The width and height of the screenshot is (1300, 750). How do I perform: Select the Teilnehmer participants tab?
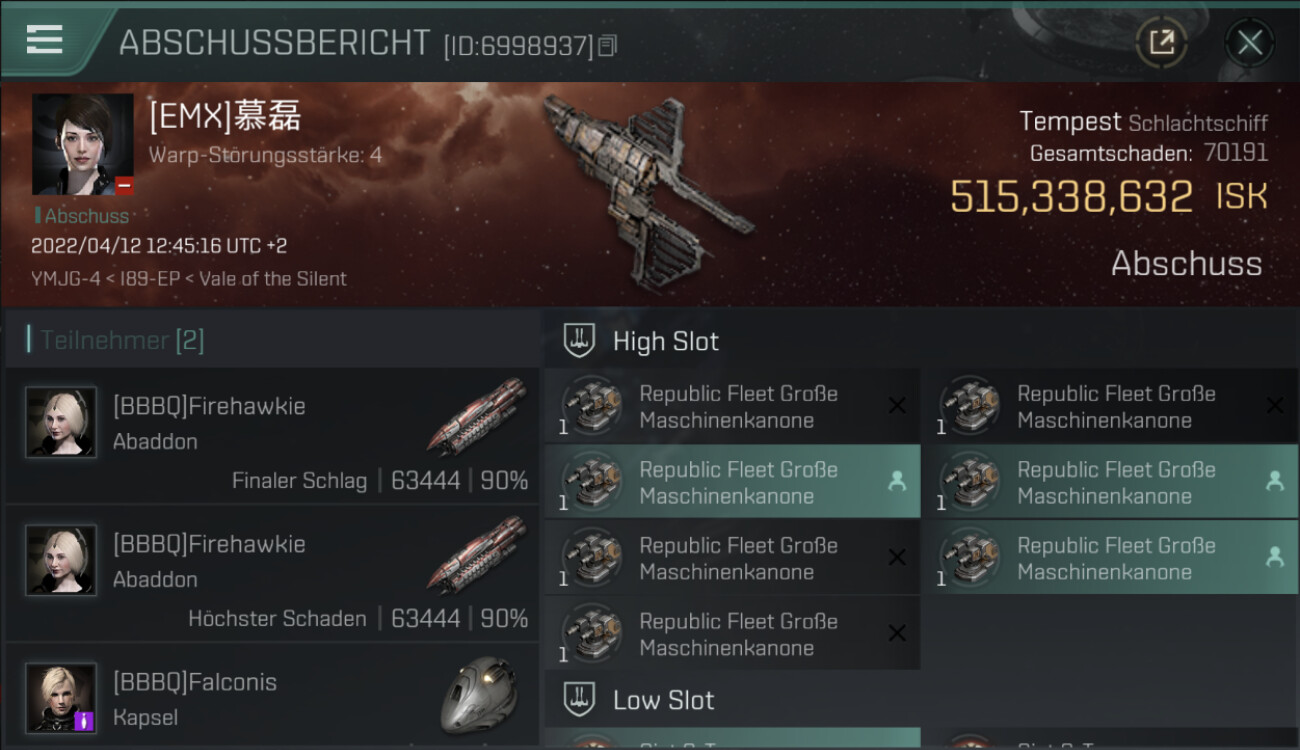click(122, 340)
